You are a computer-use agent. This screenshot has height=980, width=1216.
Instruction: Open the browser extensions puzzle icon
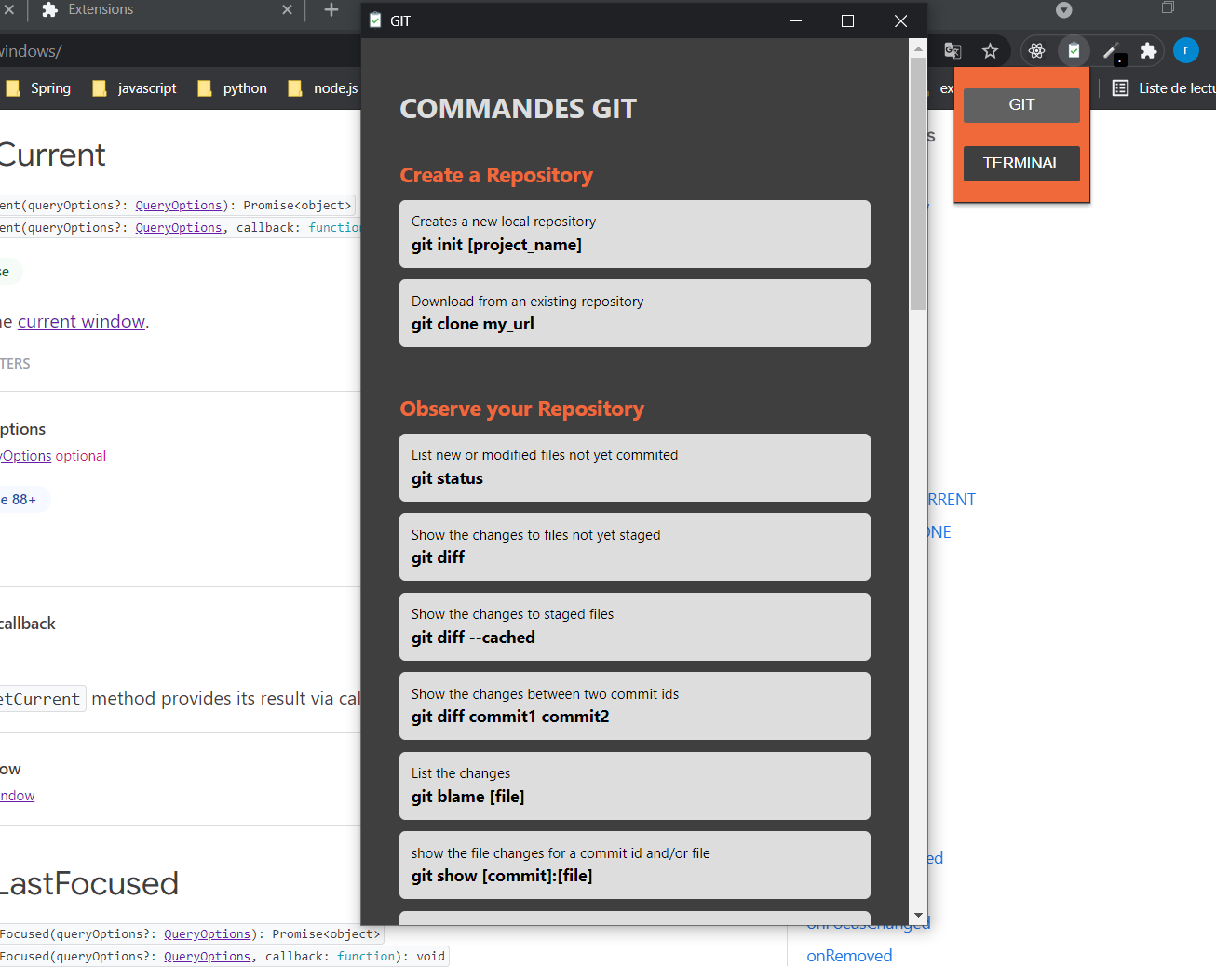tap(1148, 50)
